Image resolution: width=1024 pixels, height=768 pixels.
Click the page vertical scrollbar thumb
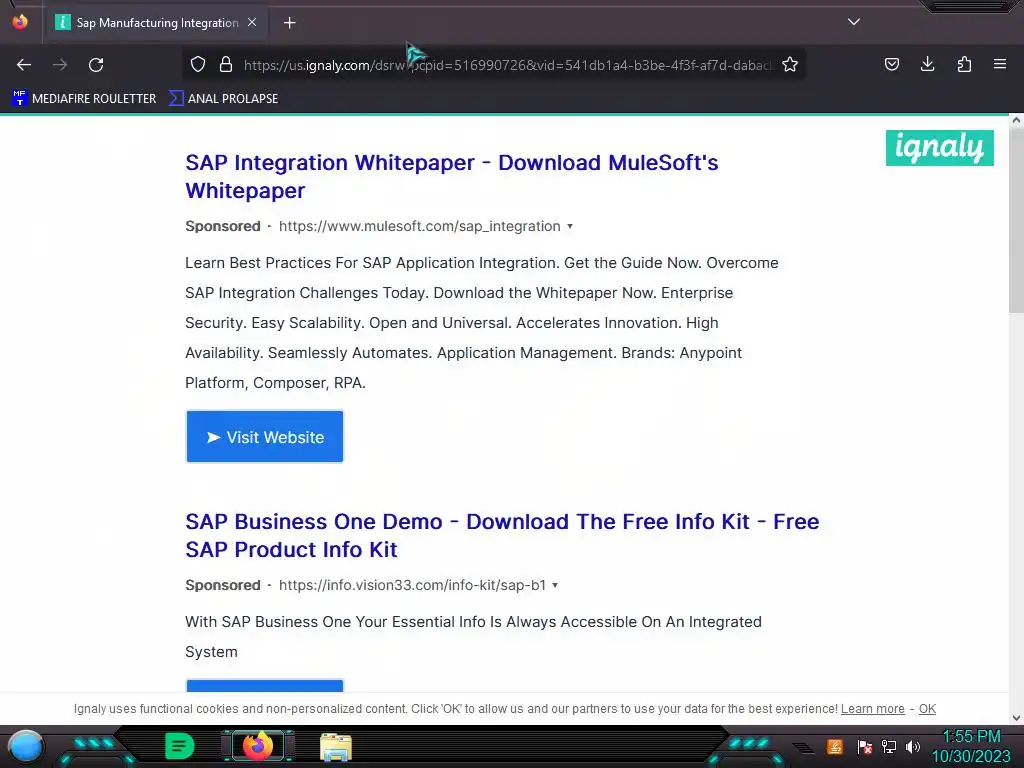(1016, 219)
